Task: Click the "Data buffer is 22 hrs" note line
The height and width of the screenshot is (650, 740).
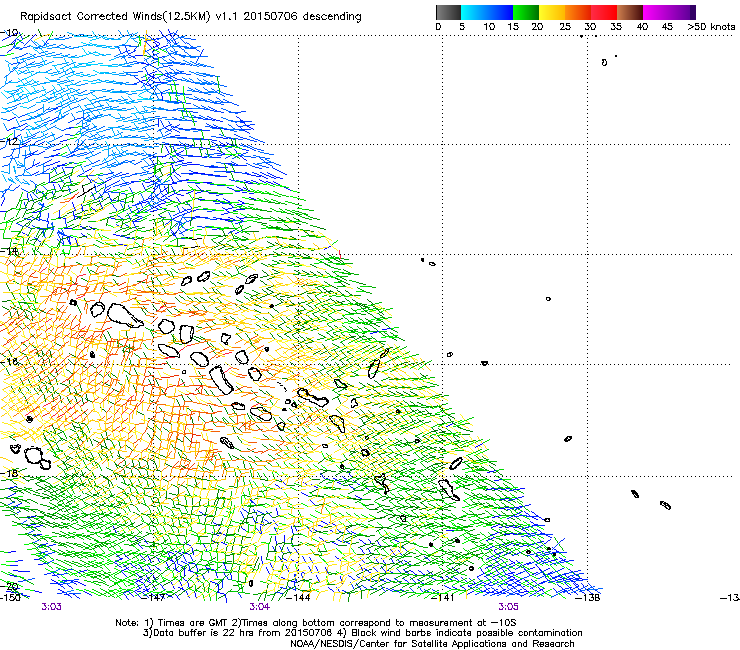Action: point(362,633)
